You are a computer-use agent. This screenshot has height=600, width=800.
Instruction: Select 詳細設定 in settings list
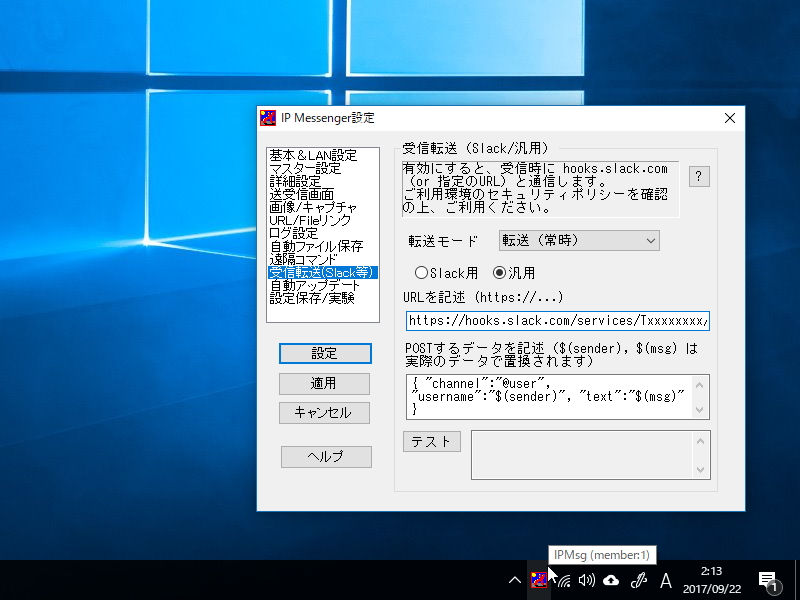coord(322,181)
